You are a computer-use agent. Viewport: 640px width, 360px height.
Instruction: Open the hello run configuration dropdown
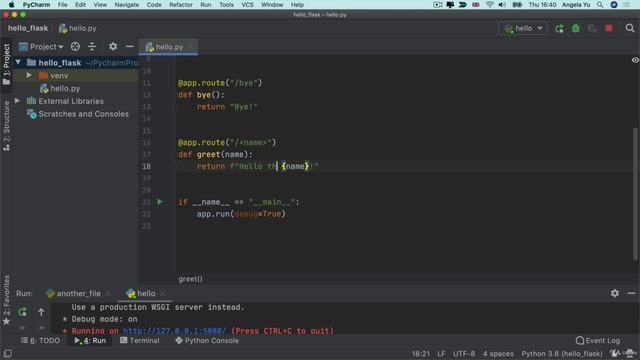coord(523,28)
